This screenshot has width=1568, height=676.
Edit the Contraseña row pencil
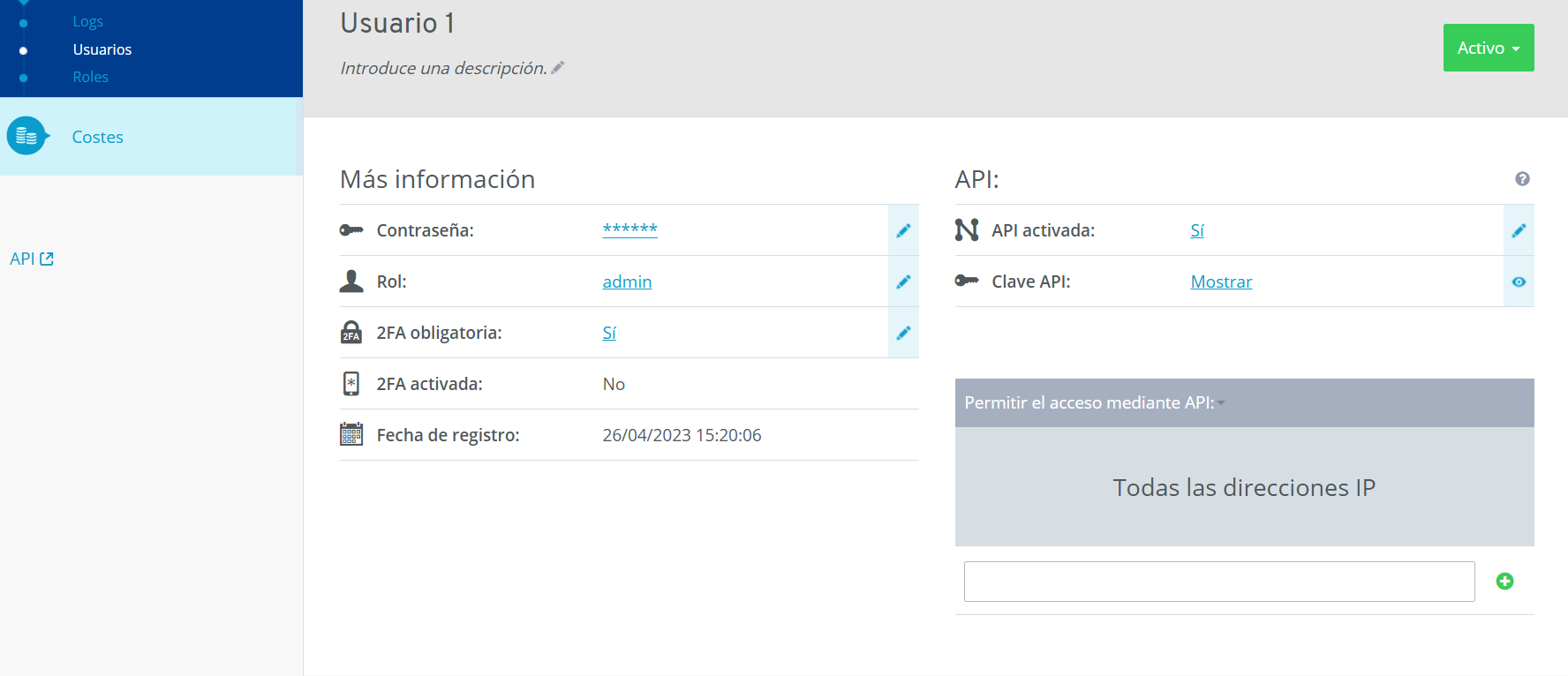[903, 230]
